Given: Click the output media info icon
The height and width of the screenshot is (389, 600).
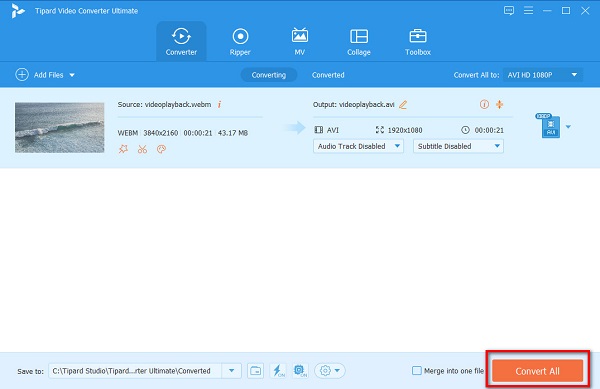Looking at the screenshot, I should tap(484, 104).
